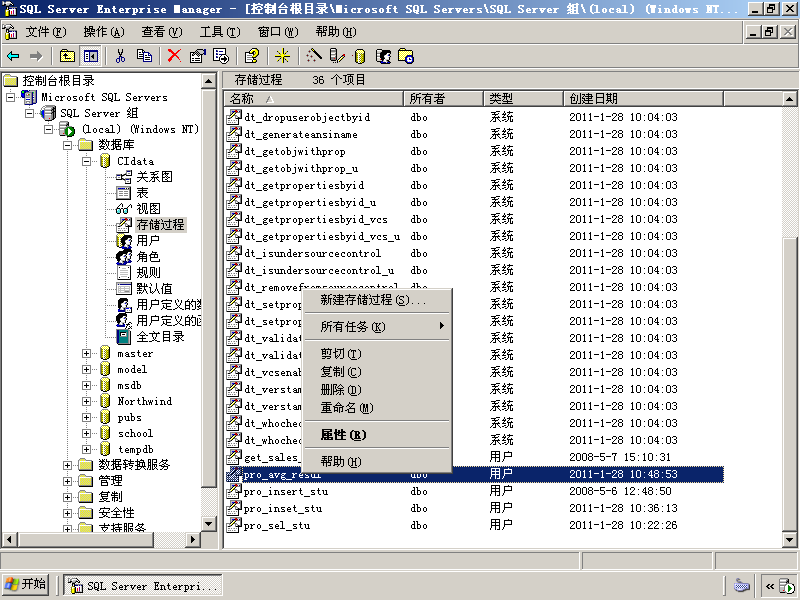Image resolution: width=800 pixels, height=600 pixels.
Task: Select 关系图 under CIdata
Action: pyautogui.click(x=154, y=177)
